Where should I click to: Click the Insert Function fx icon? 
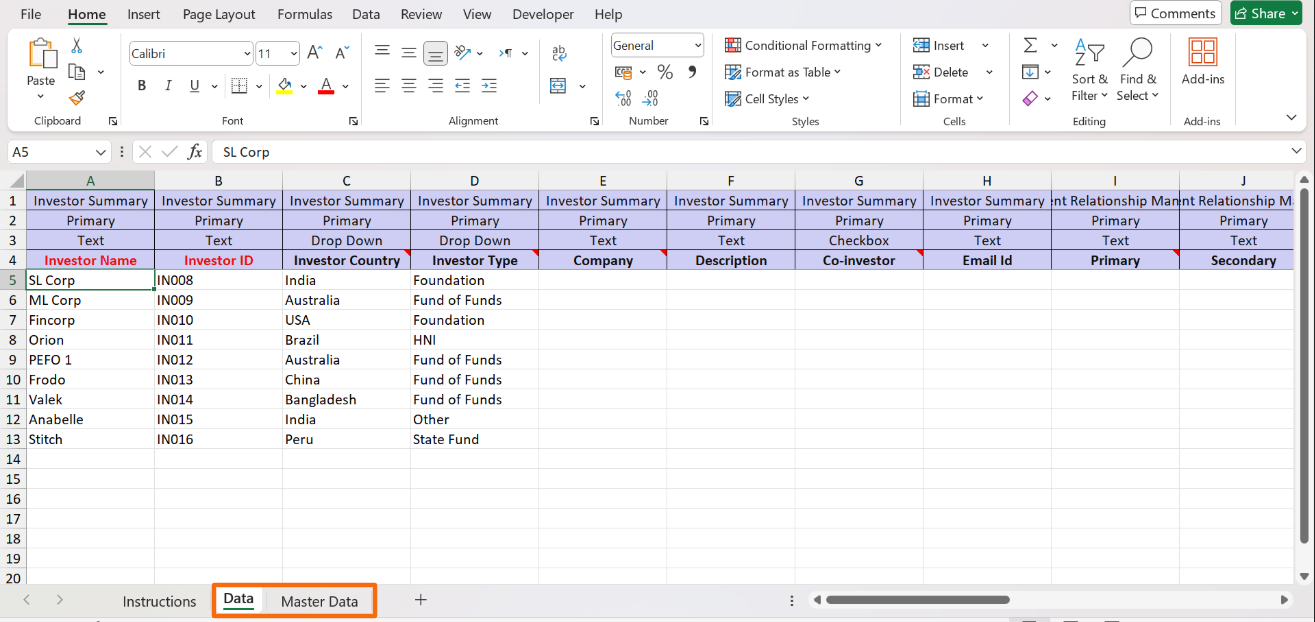point(195,152)
